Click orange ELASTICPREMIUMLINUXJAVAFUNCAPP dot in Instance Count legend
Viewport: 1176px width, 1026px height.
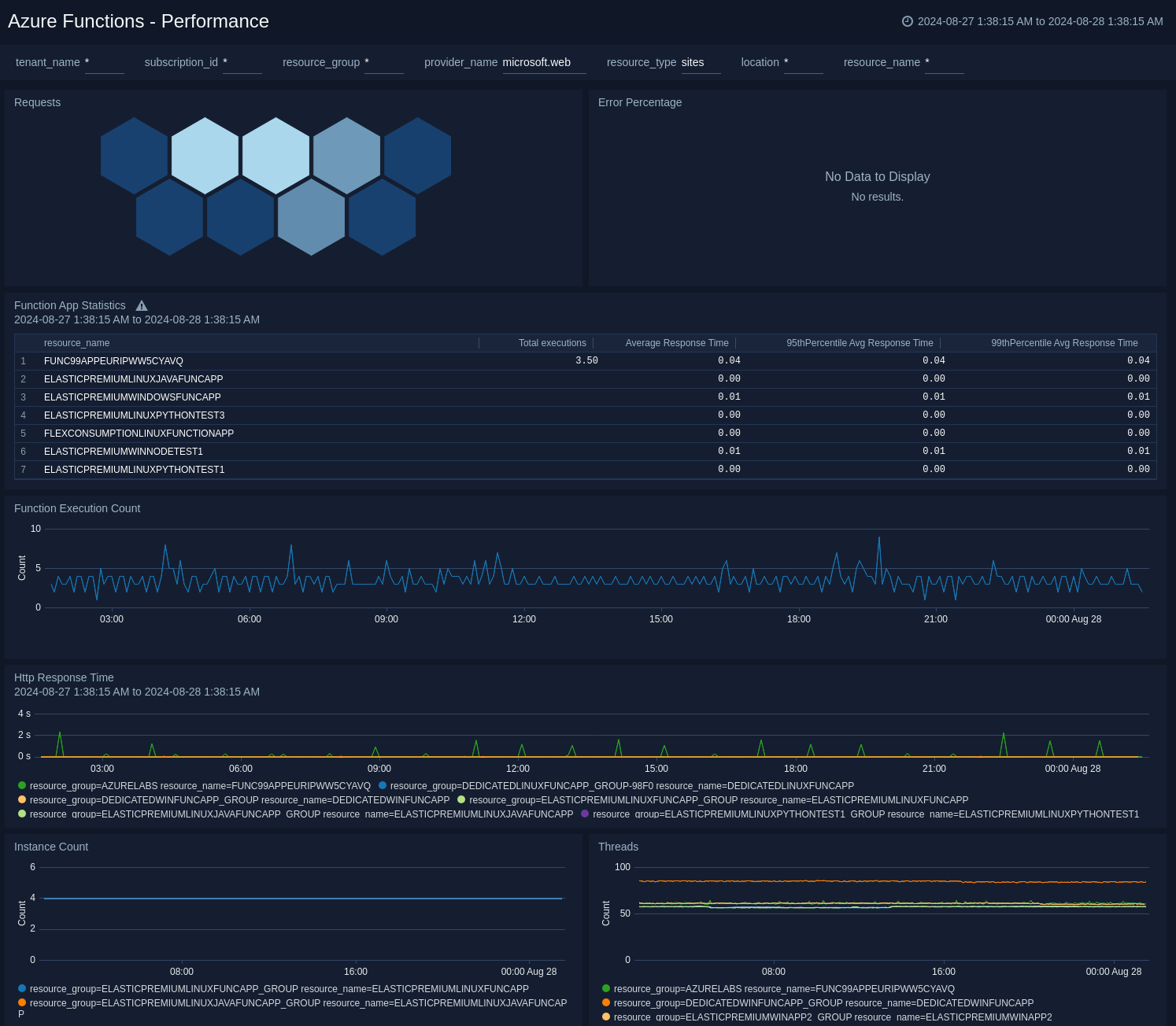tap(22, 1002)
